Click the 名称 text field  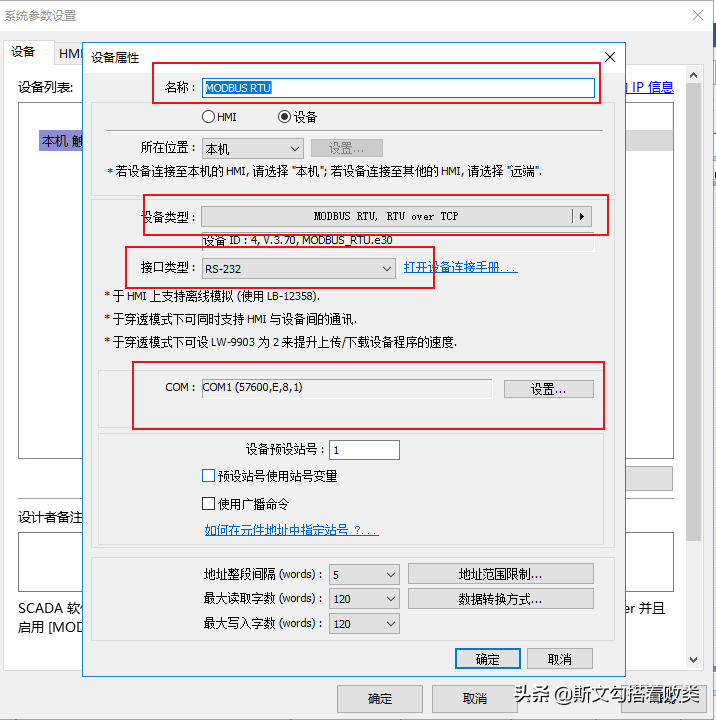[398, 88]
